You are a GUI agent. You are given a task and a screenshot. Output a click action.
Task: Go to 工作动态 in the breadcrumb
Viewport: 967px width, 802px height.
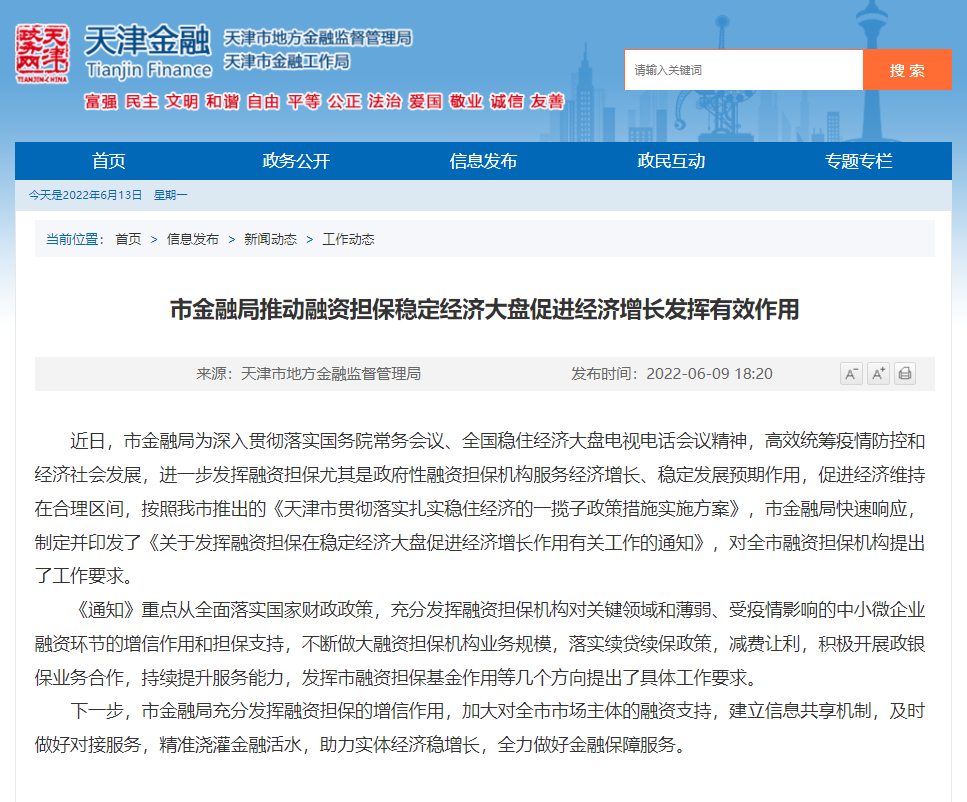348,239
